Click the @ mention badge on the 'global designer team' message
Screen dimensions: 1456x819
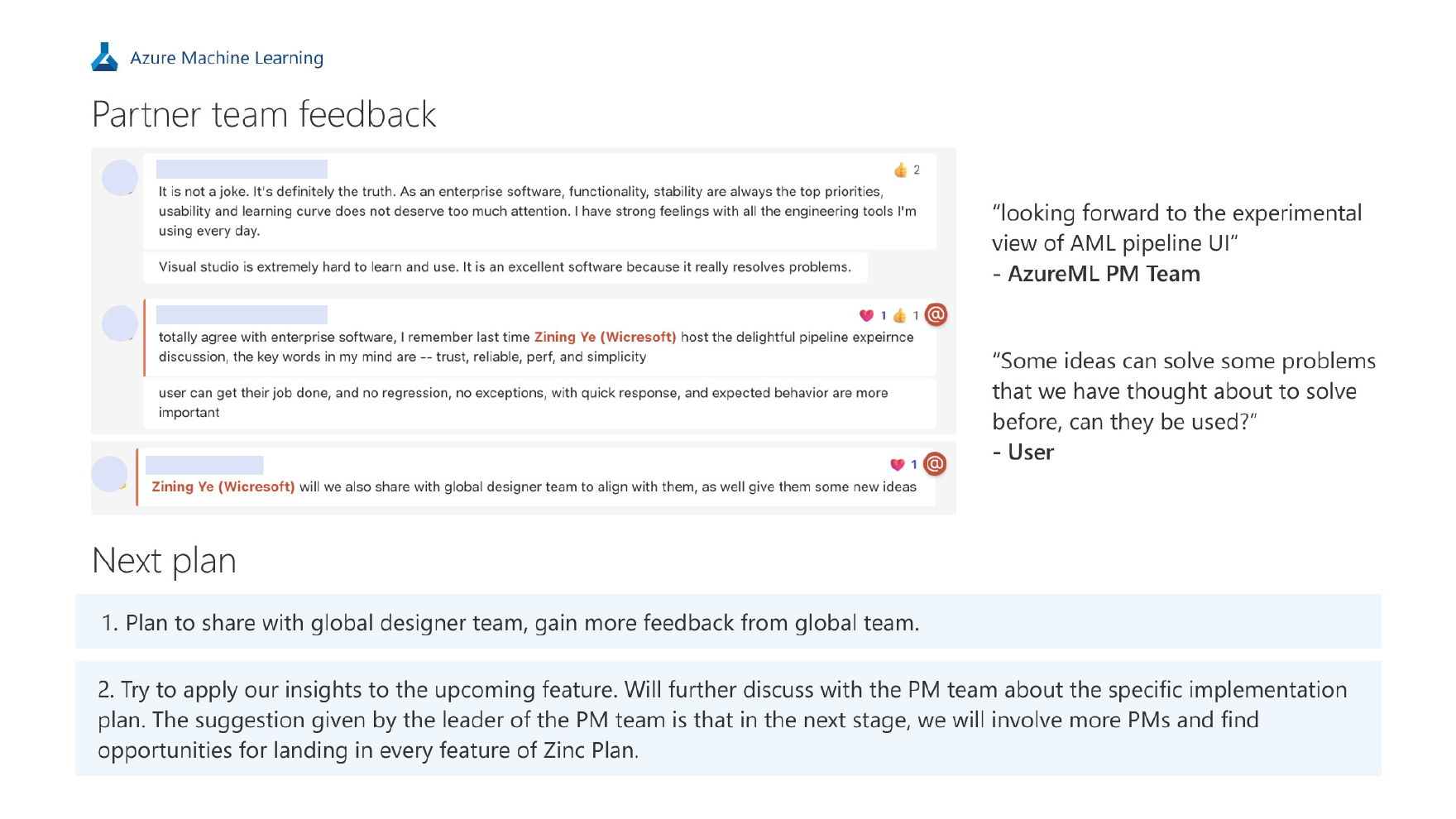(x=935, y=463)
